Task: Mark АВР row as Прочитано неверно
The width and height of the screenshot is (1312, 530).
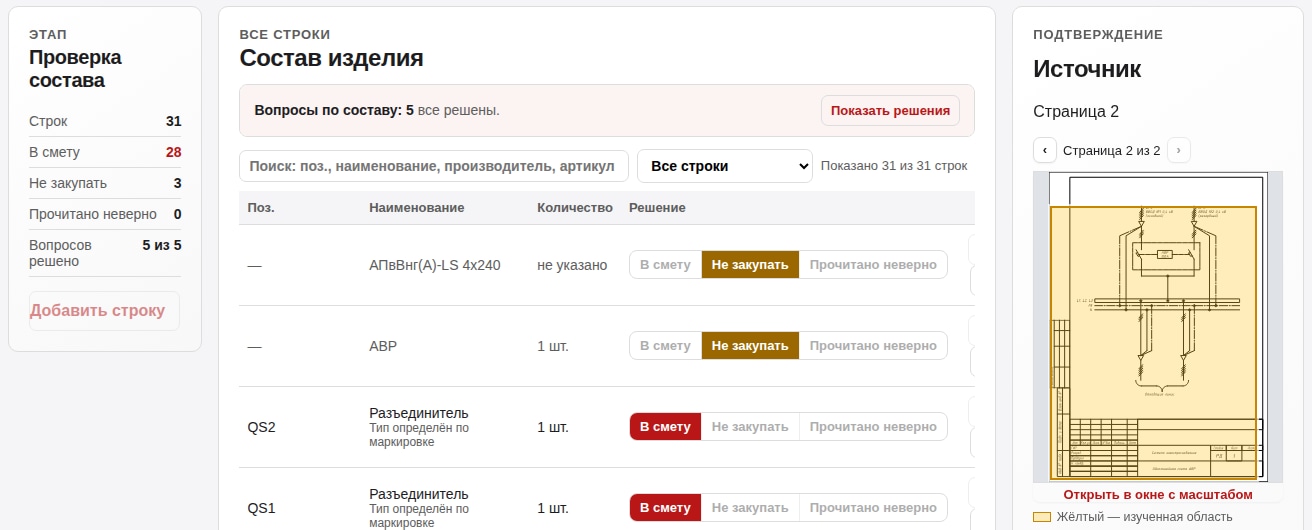Action: [x=873, y=346]
